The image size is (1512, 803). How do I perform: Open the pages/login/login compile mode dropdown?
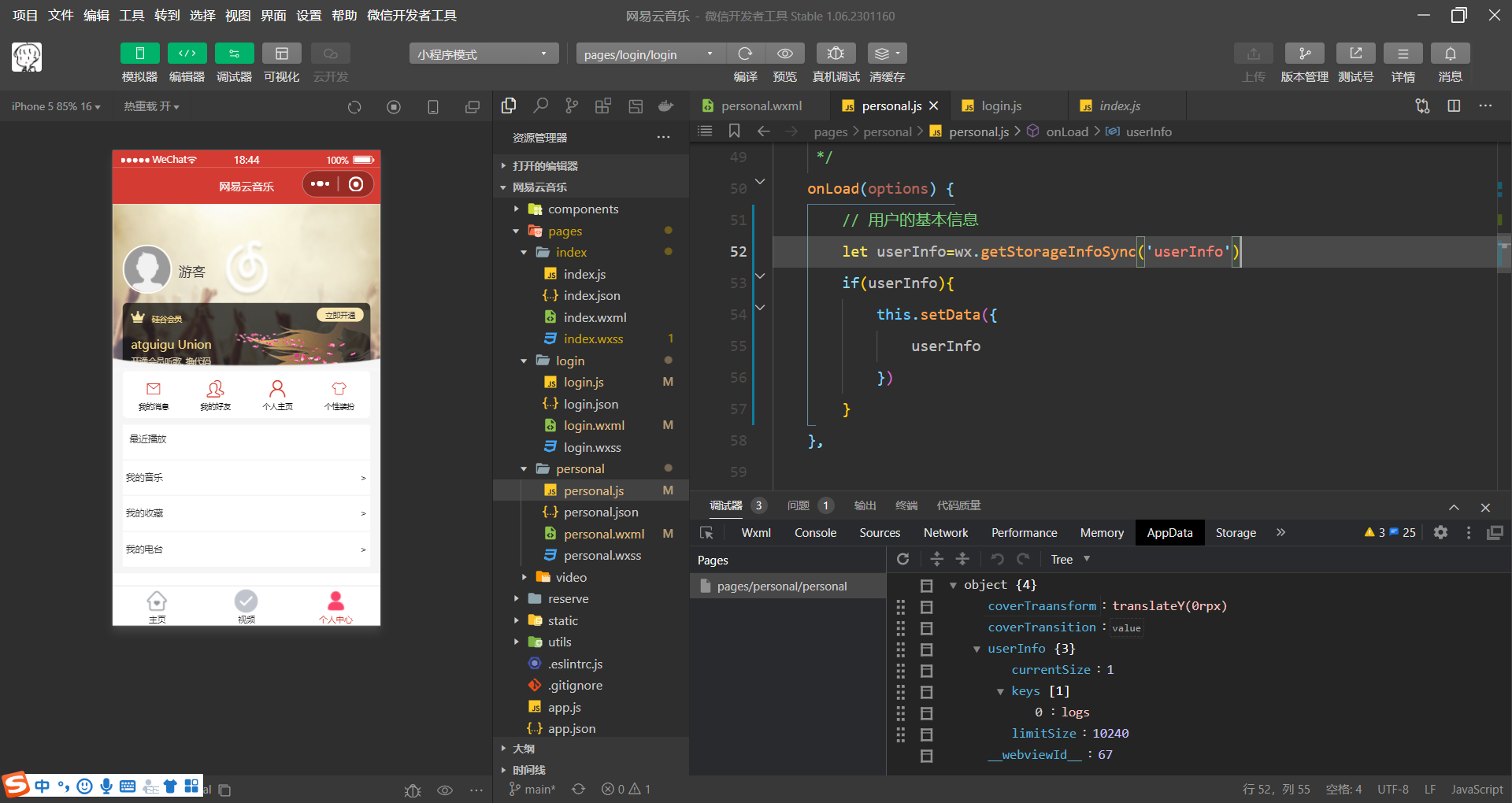pyautogui.click(x=650, y=54)
